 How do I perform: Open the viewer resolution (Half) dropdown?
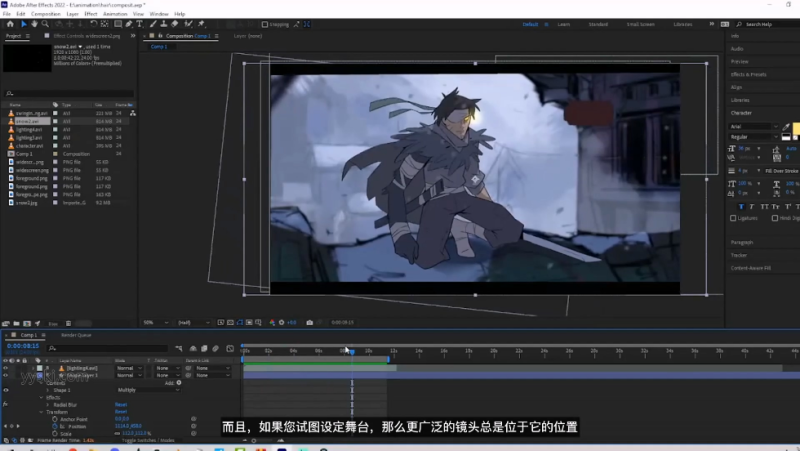coord(193,322)
